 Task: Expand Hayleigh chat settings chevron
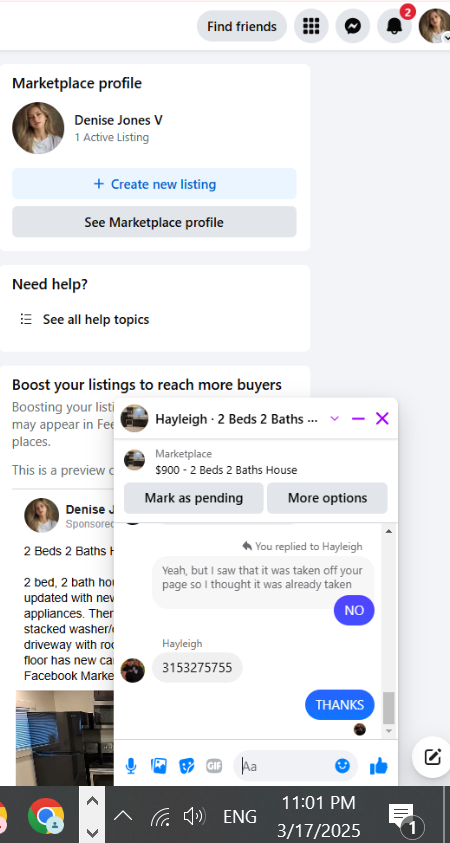(334, 419)
